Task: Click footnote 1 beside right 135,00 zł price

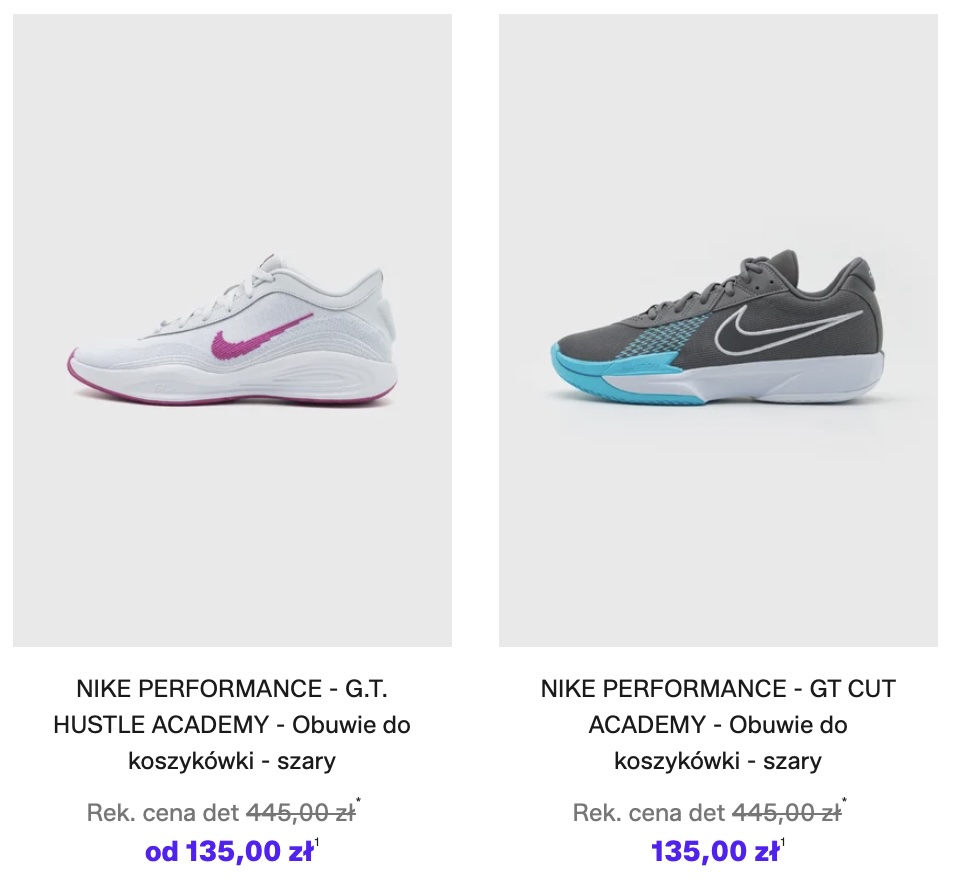Action: click(x=783, y=843)
